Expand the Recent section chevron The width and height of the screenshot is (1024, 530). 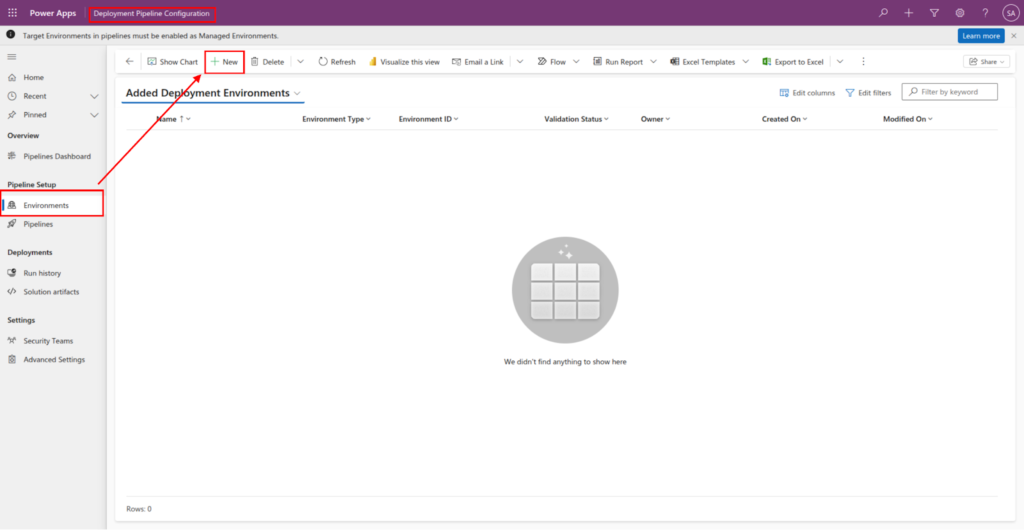94,97
